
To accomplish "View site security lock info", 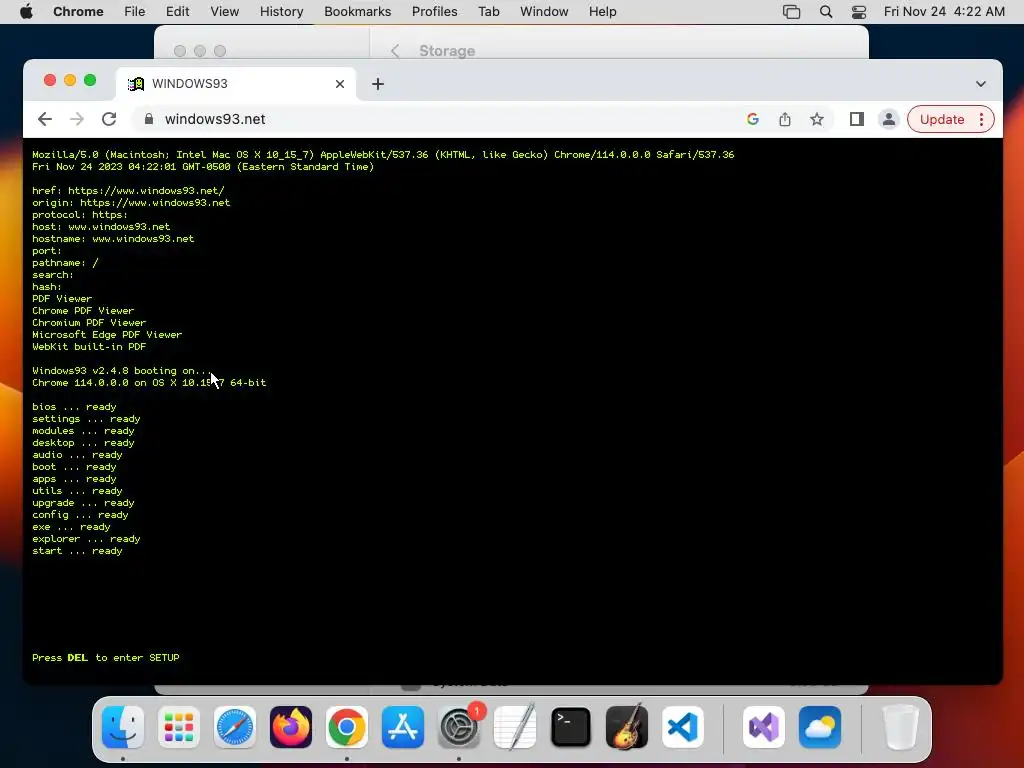I will [149, 119].
